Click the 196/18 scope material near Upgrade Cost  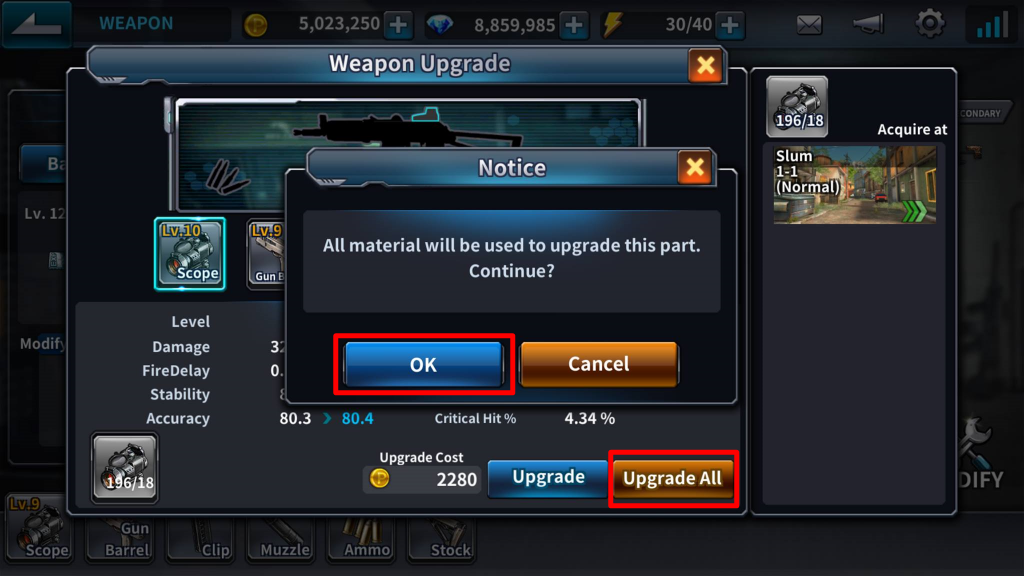[x=125, y=468]
